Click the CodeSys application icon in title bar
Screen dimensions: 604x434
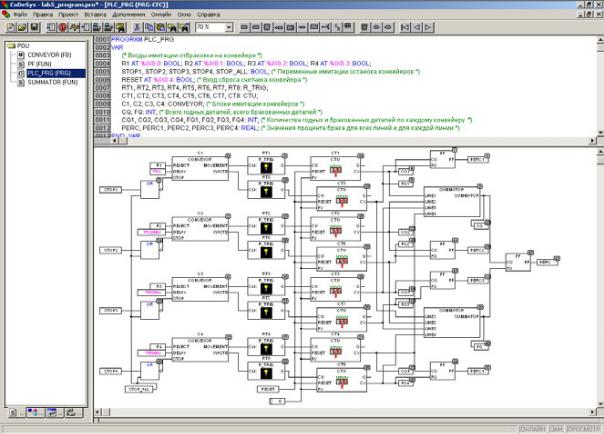[x=6, y=5]
